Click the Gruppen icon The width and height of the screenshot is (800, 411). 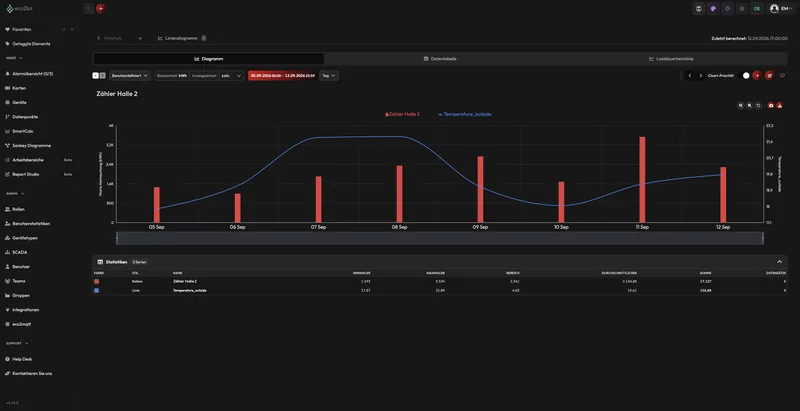pos(8,295)
